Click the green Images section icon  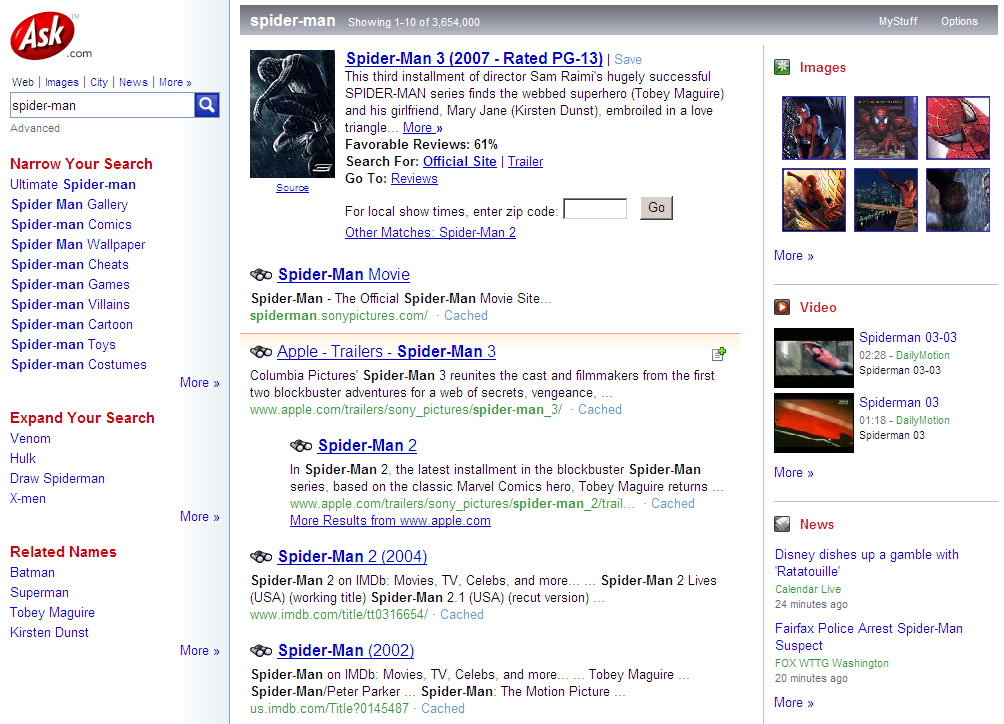pyautogui.click(x=782, y=67)
